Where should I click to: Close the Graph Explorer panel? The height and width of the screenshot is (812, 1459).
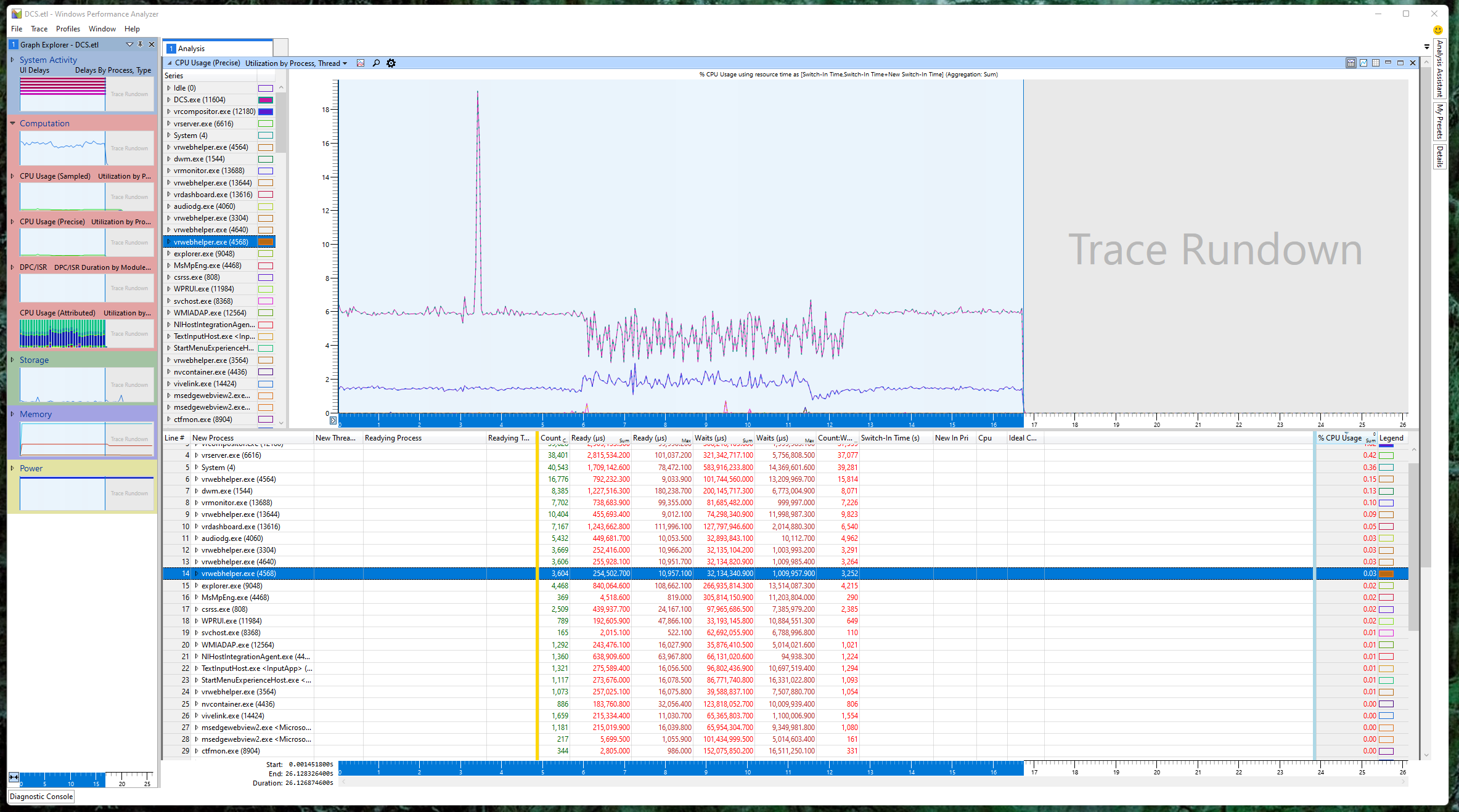tap(152, 44)
